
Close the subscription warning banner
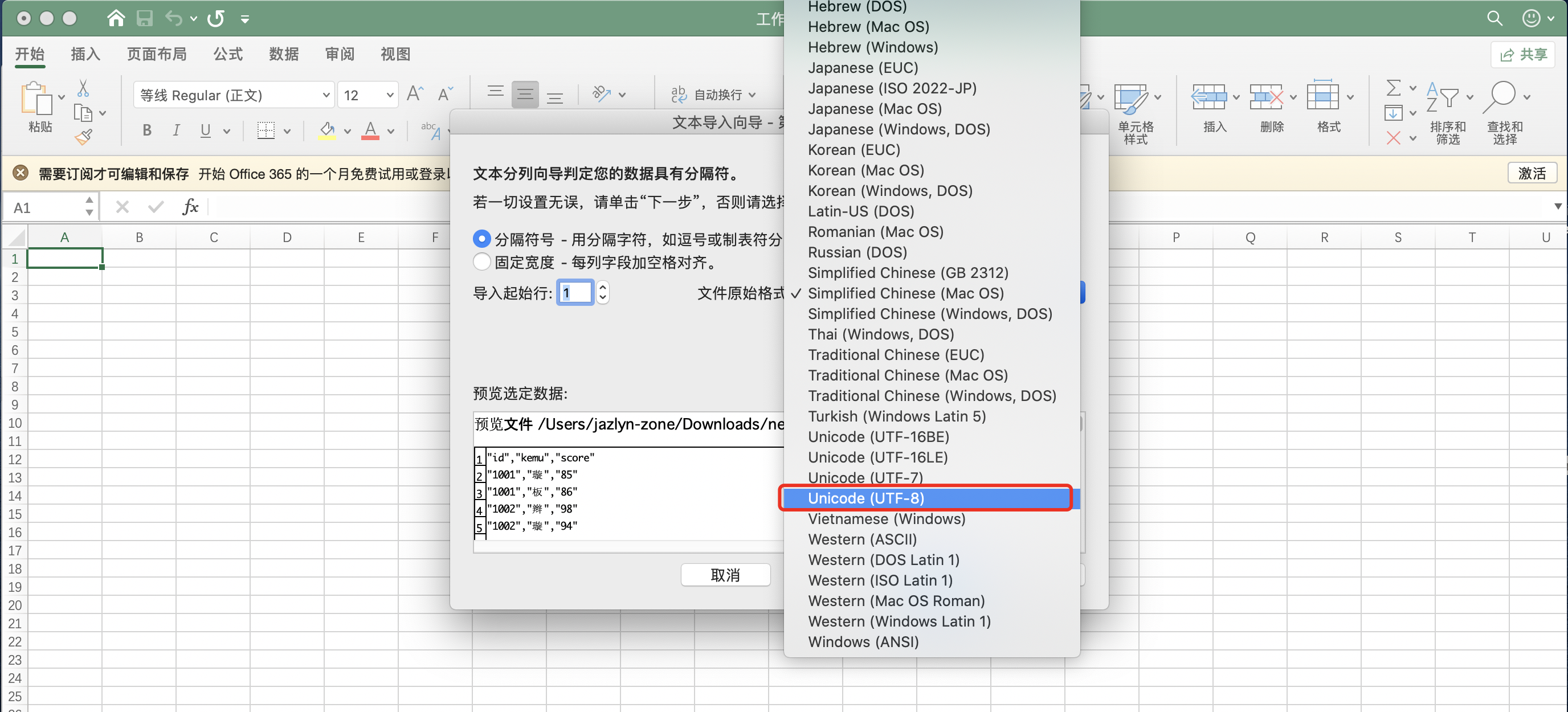click(x=21, y=173)
